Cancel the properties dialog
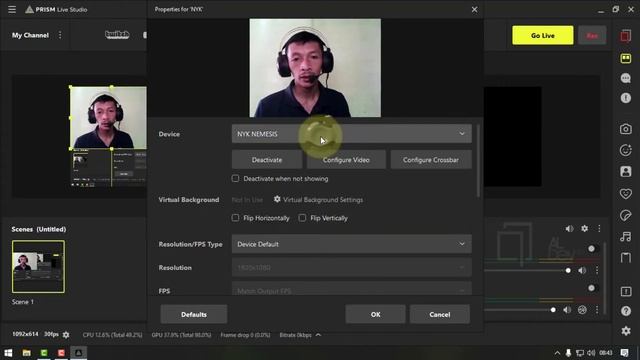Screen dimensions: 640x360 (x=440, y=314)
